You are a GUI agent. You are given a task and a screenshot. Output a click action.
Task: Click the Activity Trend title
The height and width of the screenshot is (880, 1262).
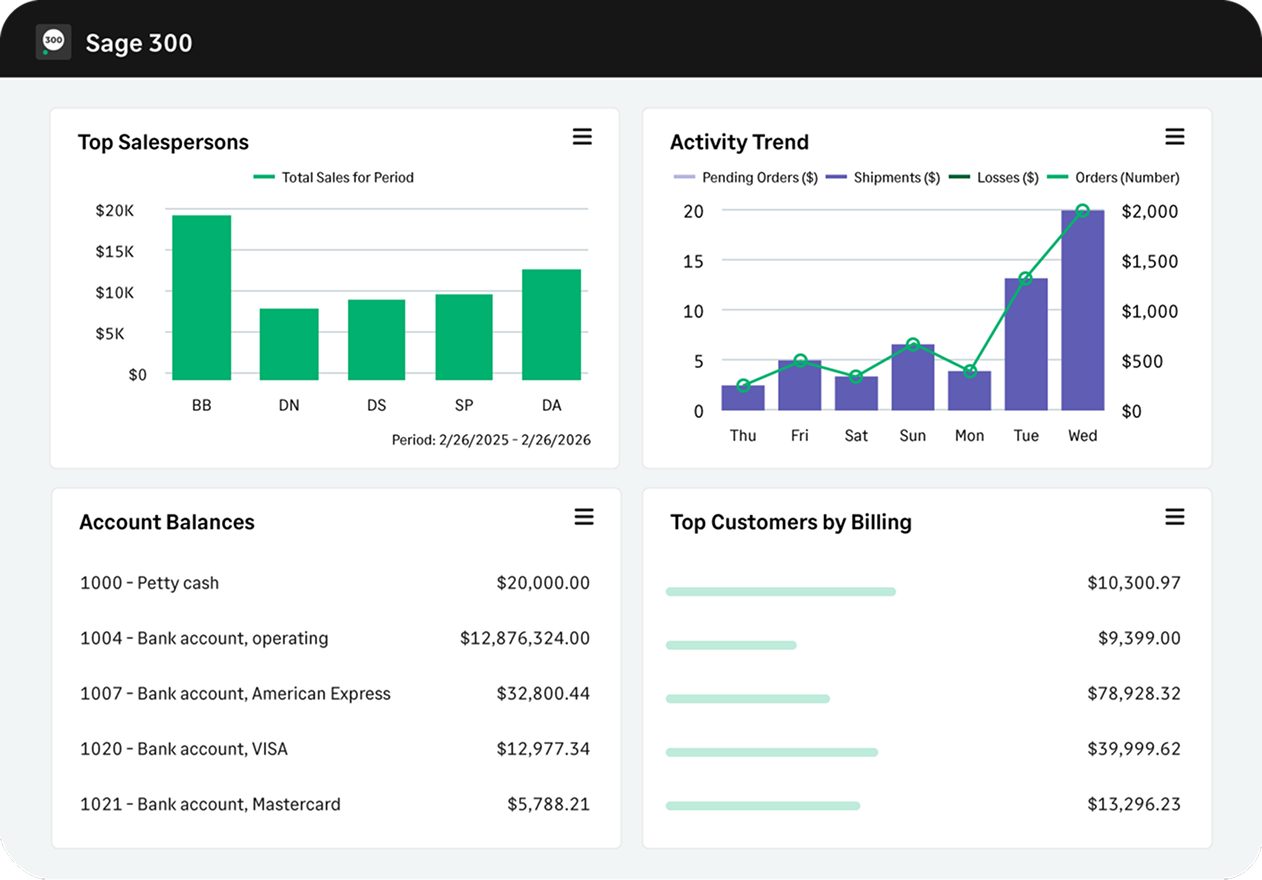739,142
